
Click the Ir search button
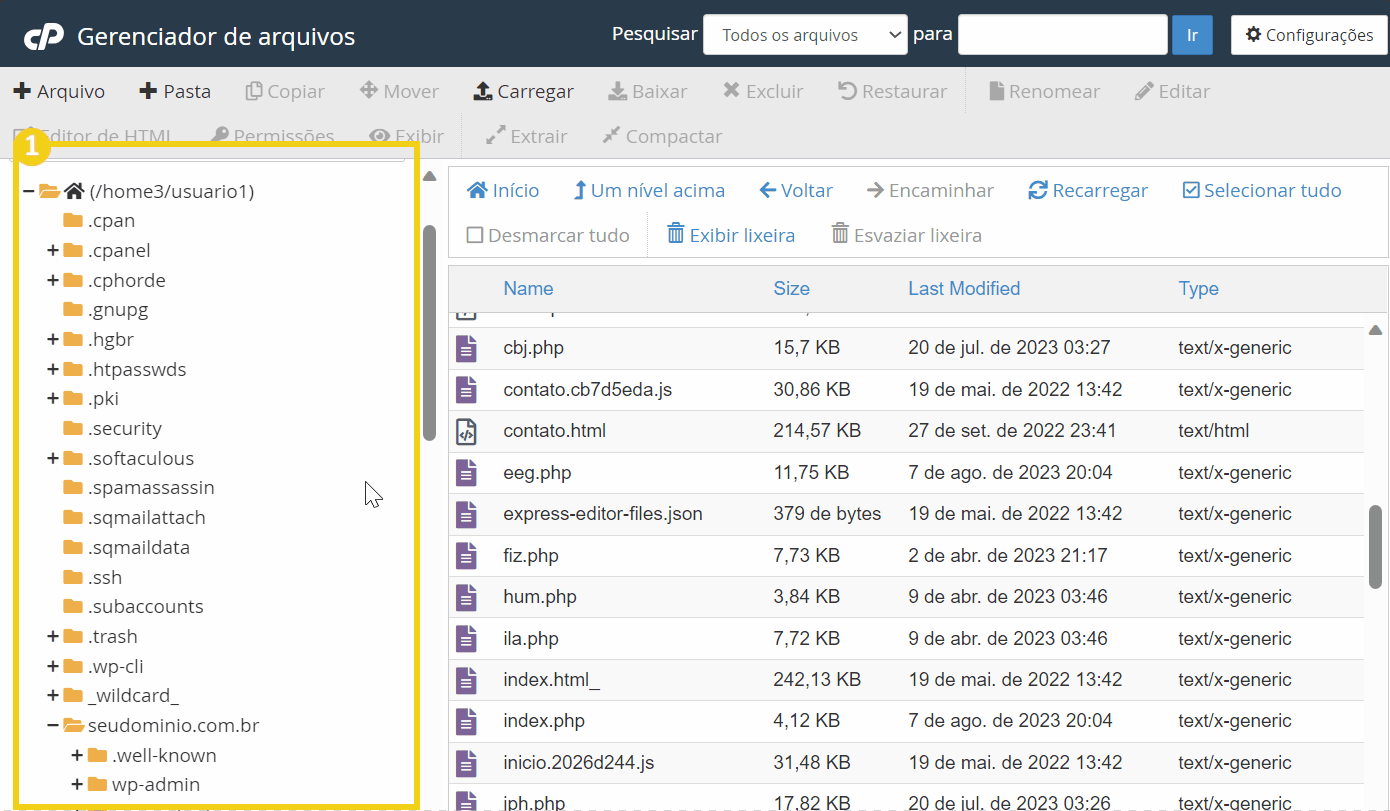point(1192,35)
